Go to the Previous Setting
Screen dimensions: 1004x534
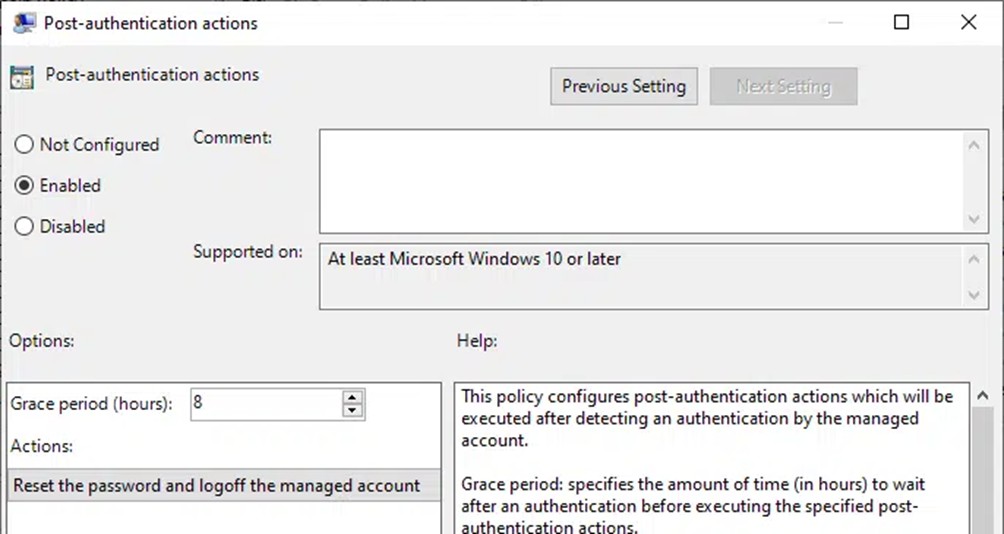[x=623, y=87]
